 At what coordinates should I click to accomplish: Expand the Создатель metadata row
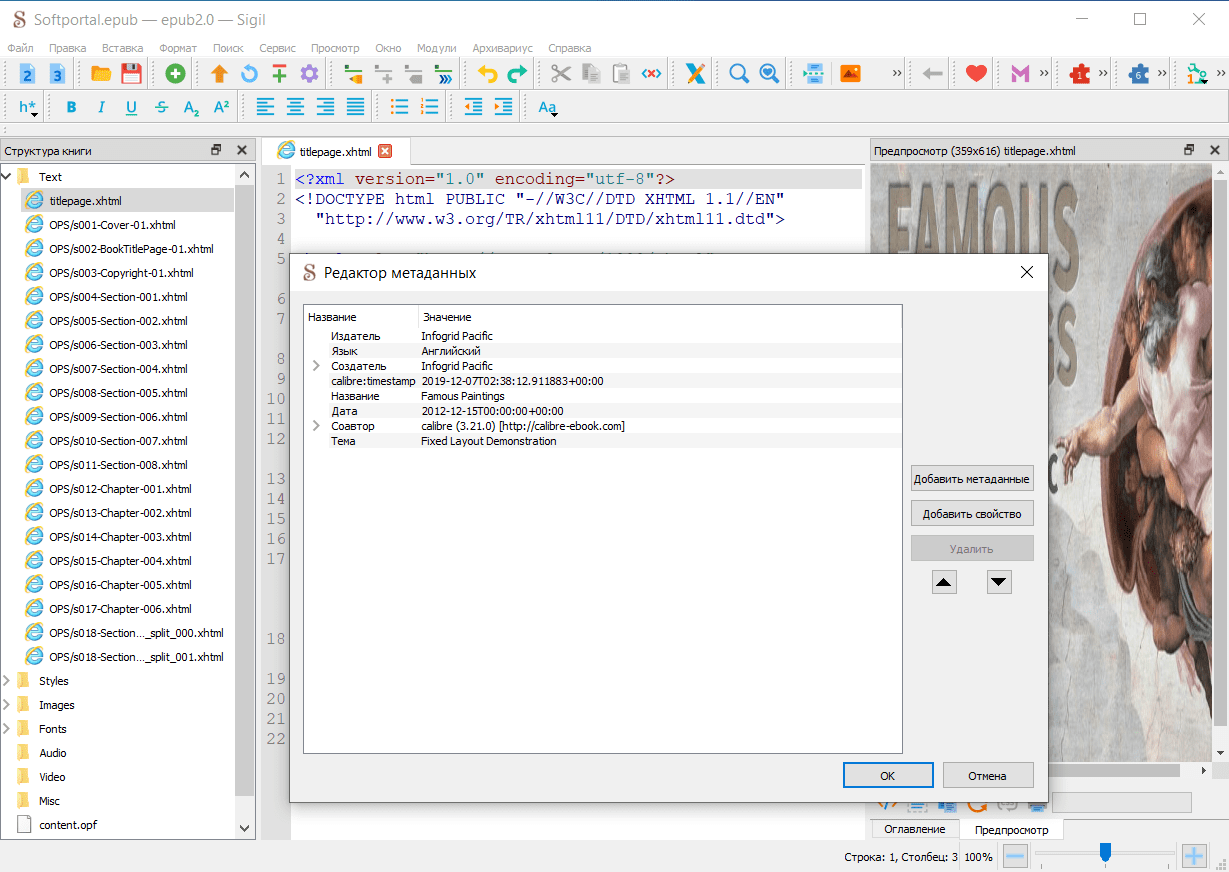pos(316,366)
